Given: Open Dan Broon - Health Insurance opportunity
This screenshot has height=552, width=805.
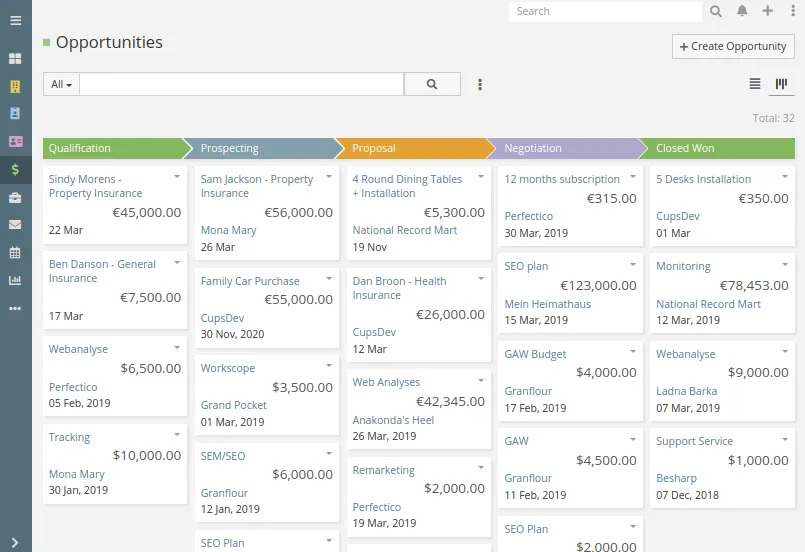Looking at the screenshot, I should [x=399, y=288].
